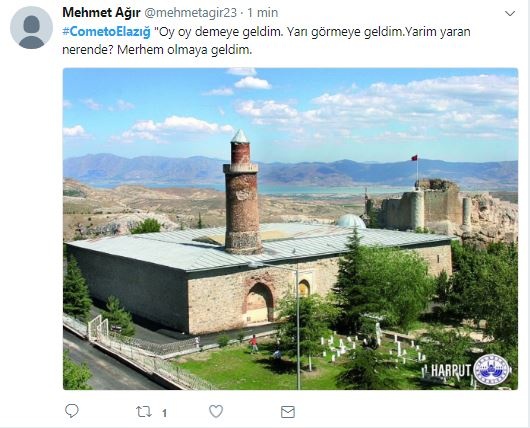Open the attached Harput mosque photo
The width and height of the screenshot is (530, 428).
point(290,229)
